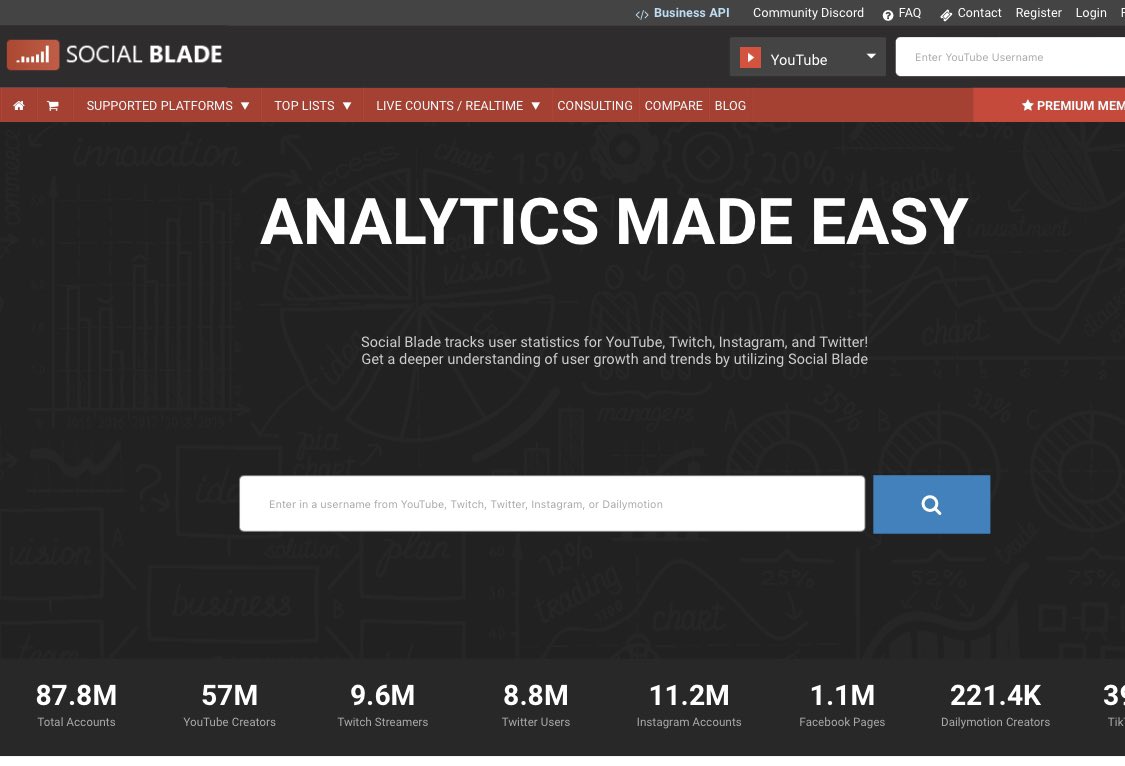Screen dimensions: 1125x766
Task: Click the YouTube Creators 57M stat
Action: pos(230,705)
